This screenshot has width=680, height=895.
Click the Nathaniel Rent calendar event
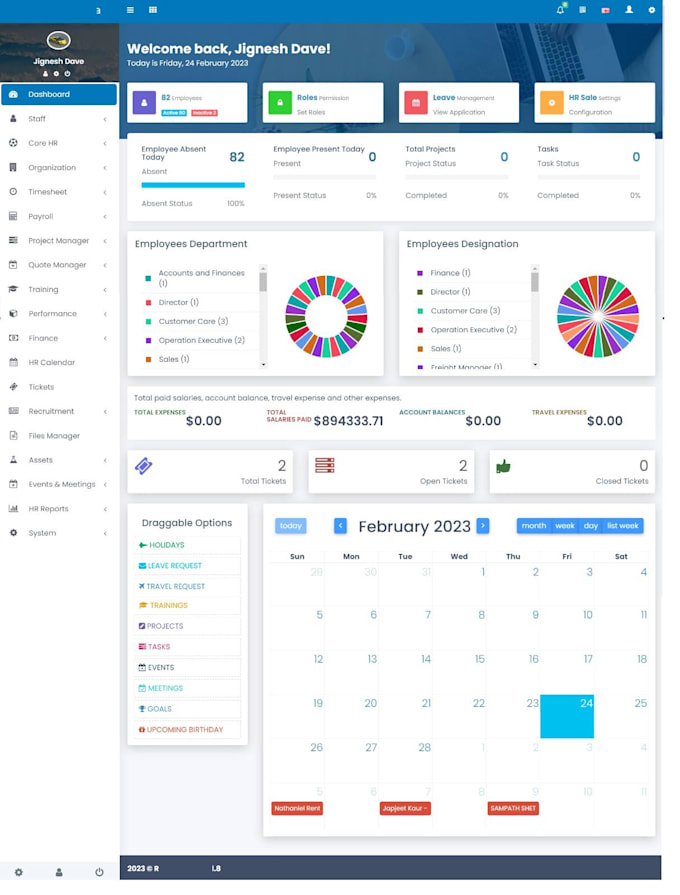[297, 808]
